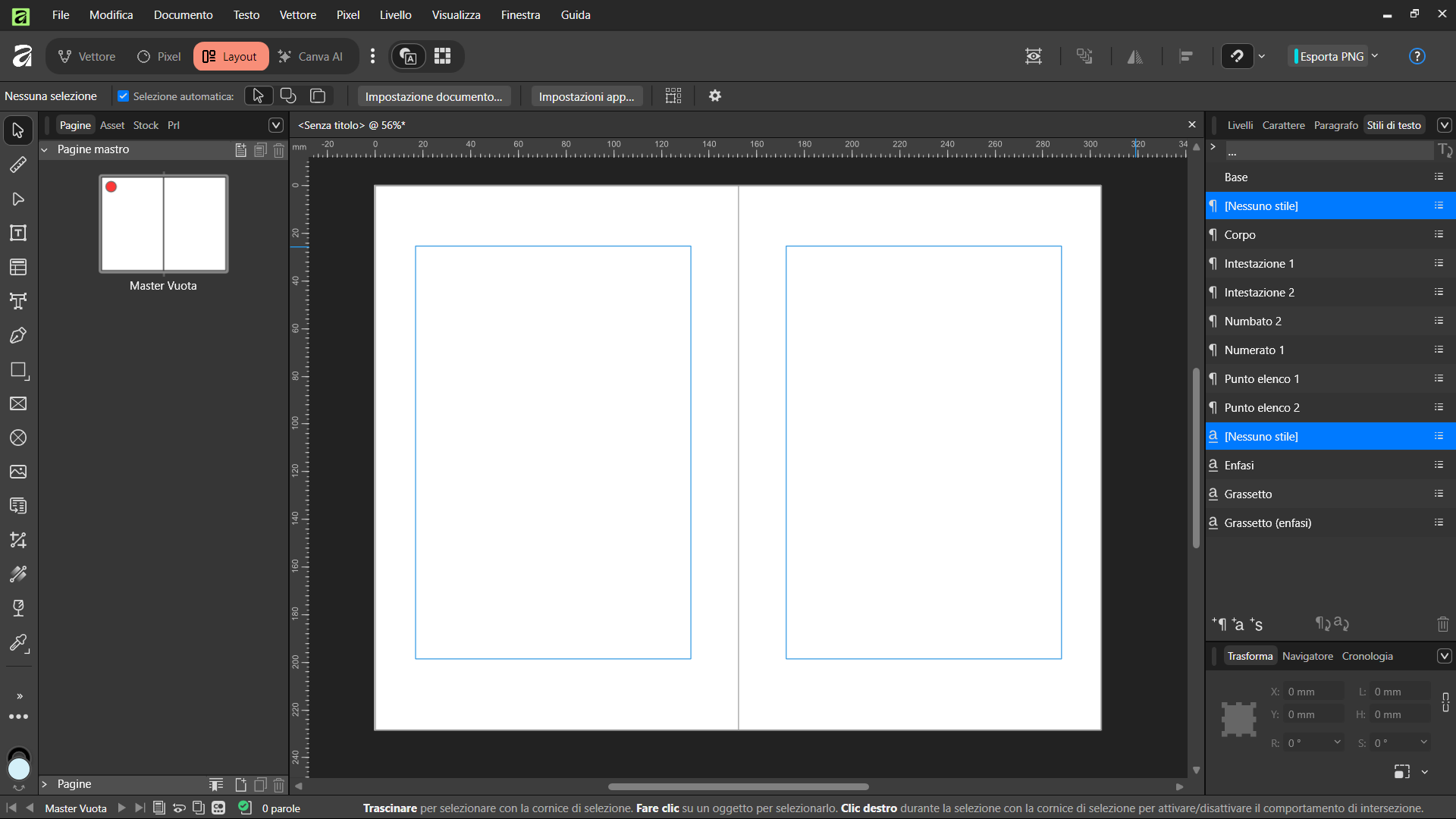Select the Master Vuota thumbnail
Image resolution: width=1456 pixels, height=819 pixels.
(x=163, y=224)
